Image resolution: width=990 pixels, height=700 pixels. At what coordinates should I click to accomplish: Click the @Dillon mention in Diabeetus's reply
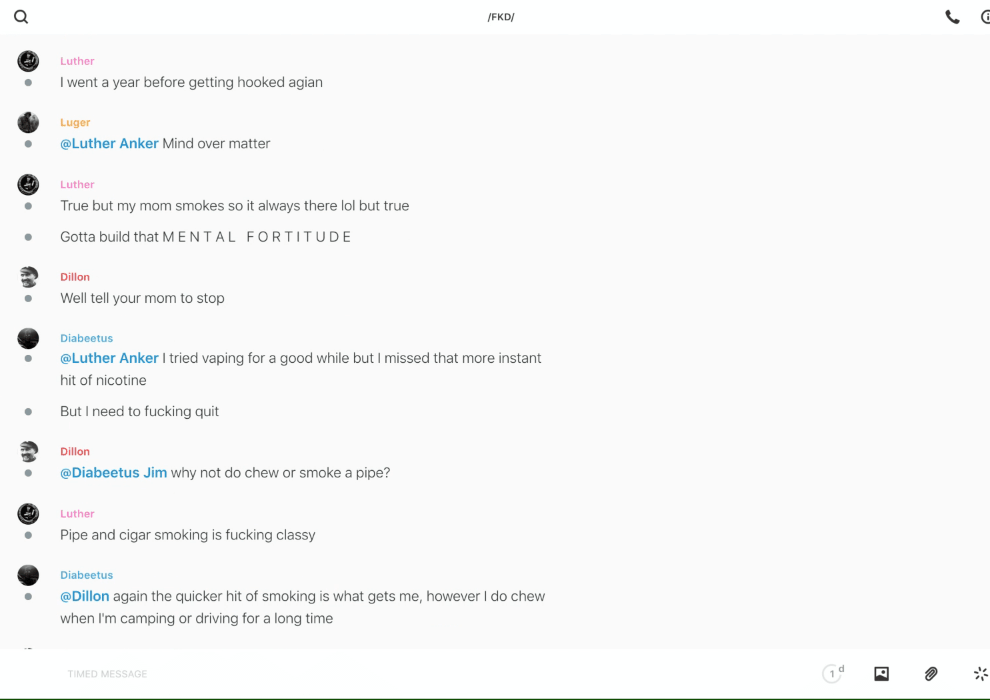coord(84,597)
